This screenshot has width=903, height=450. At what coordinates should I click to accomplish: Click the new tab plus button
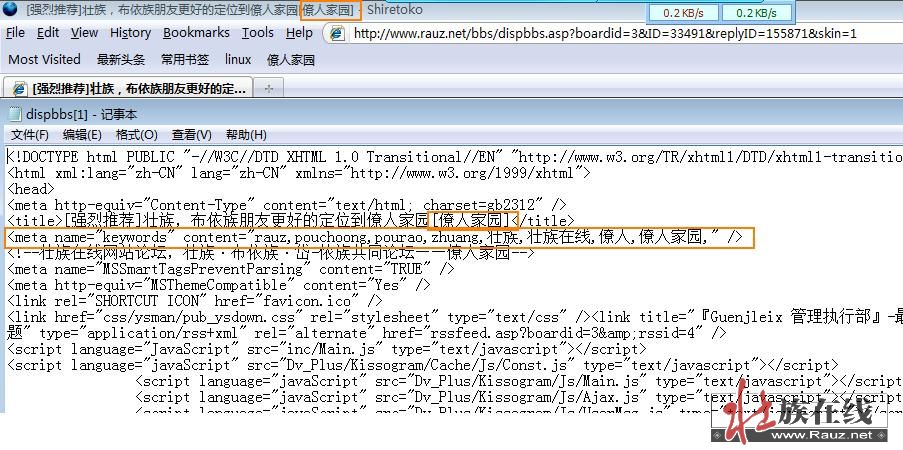[267, 88]
